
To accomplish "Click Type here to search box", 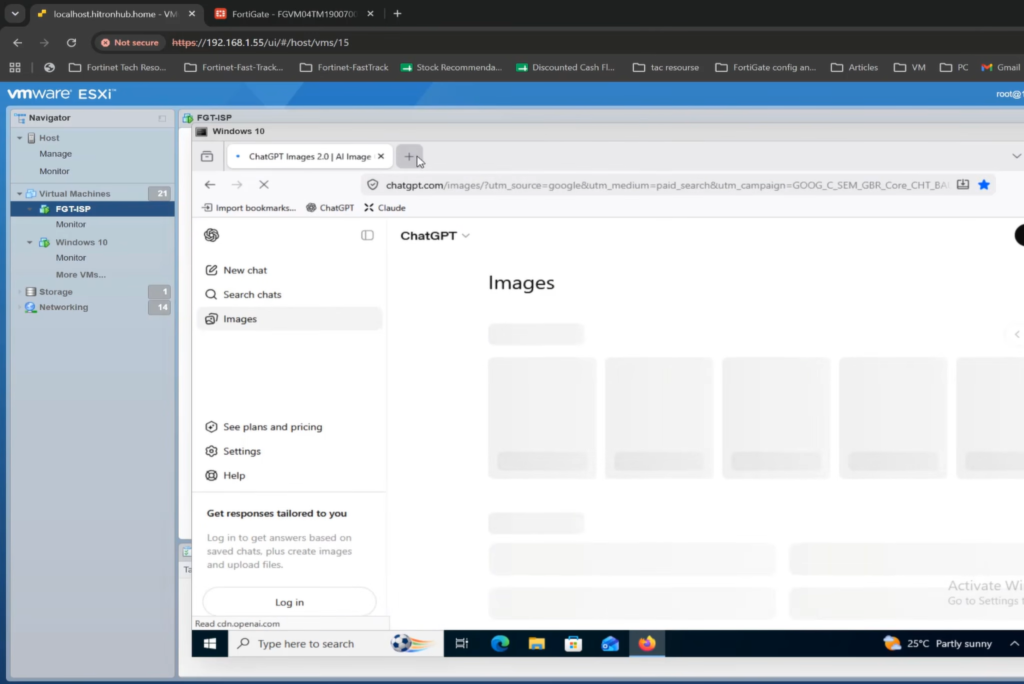I will click(336, 644).
